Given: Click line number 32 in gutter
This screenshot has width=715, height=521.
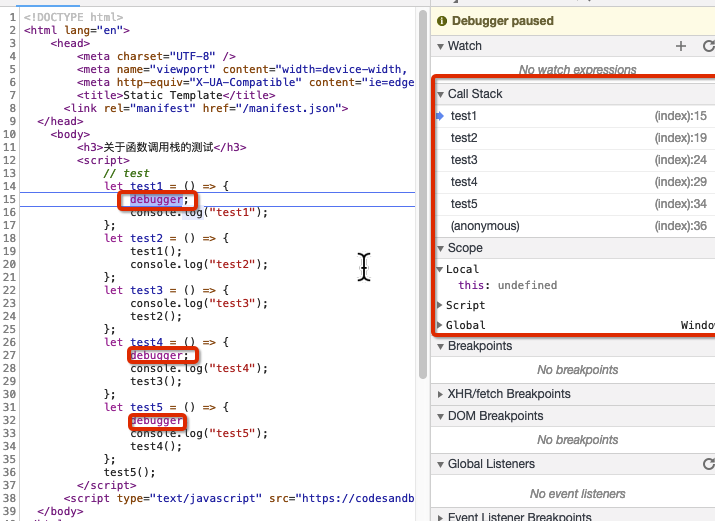Looking at the screenshot, I should tap(9, 420).
